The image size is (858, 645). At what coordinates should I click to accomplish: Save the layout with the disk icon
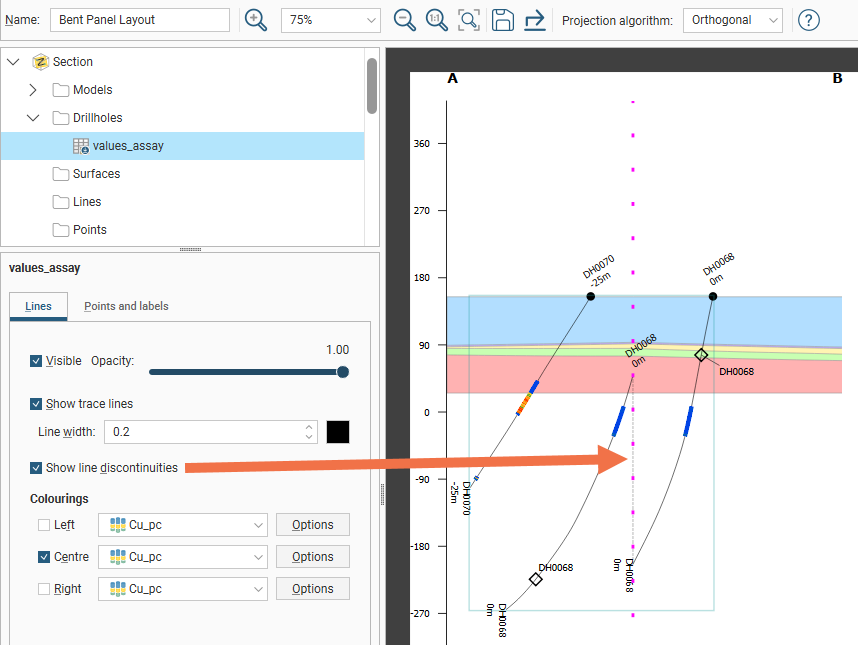502,20
